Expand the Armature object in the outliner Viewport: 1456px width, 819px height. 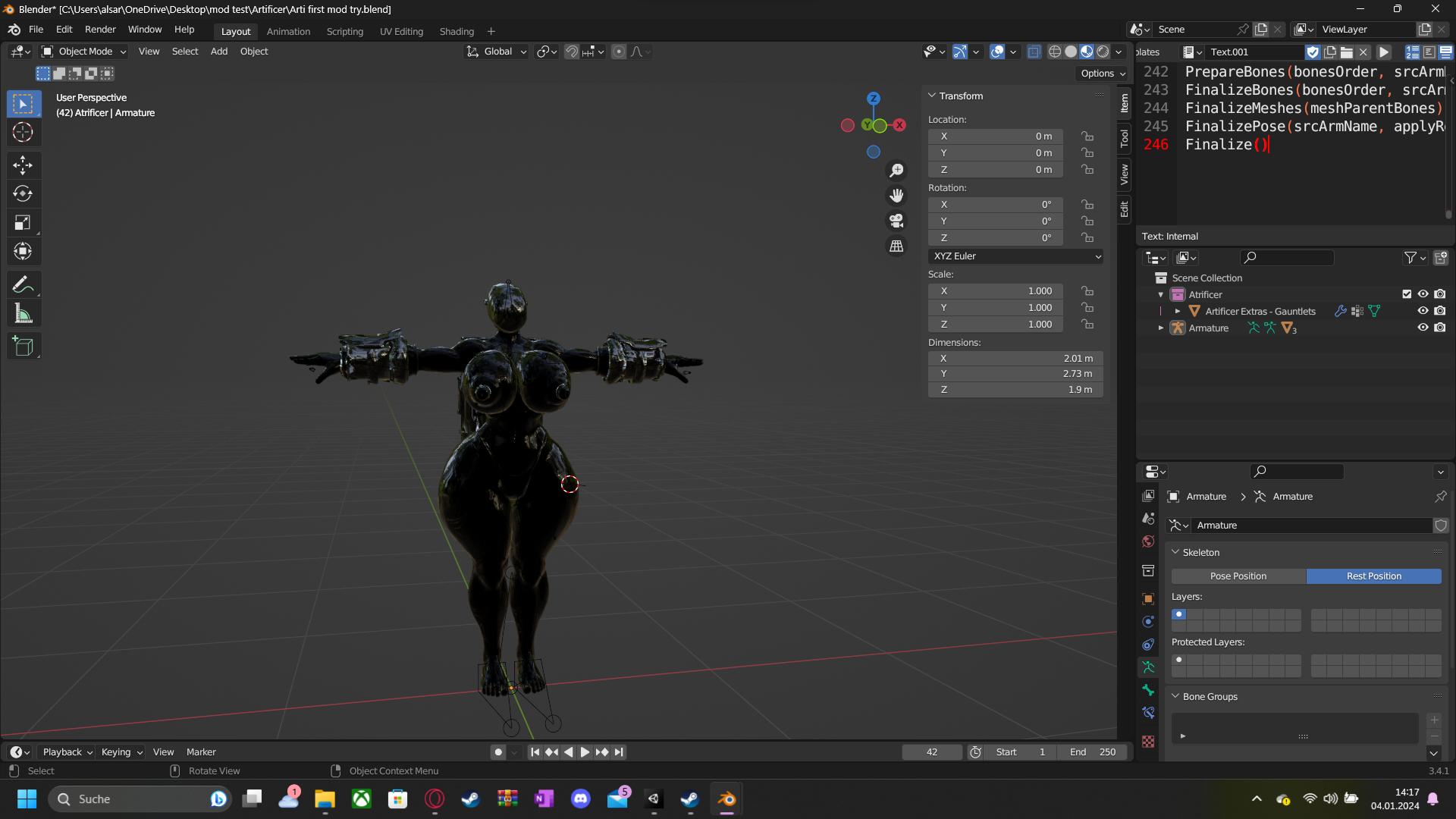1161,328
